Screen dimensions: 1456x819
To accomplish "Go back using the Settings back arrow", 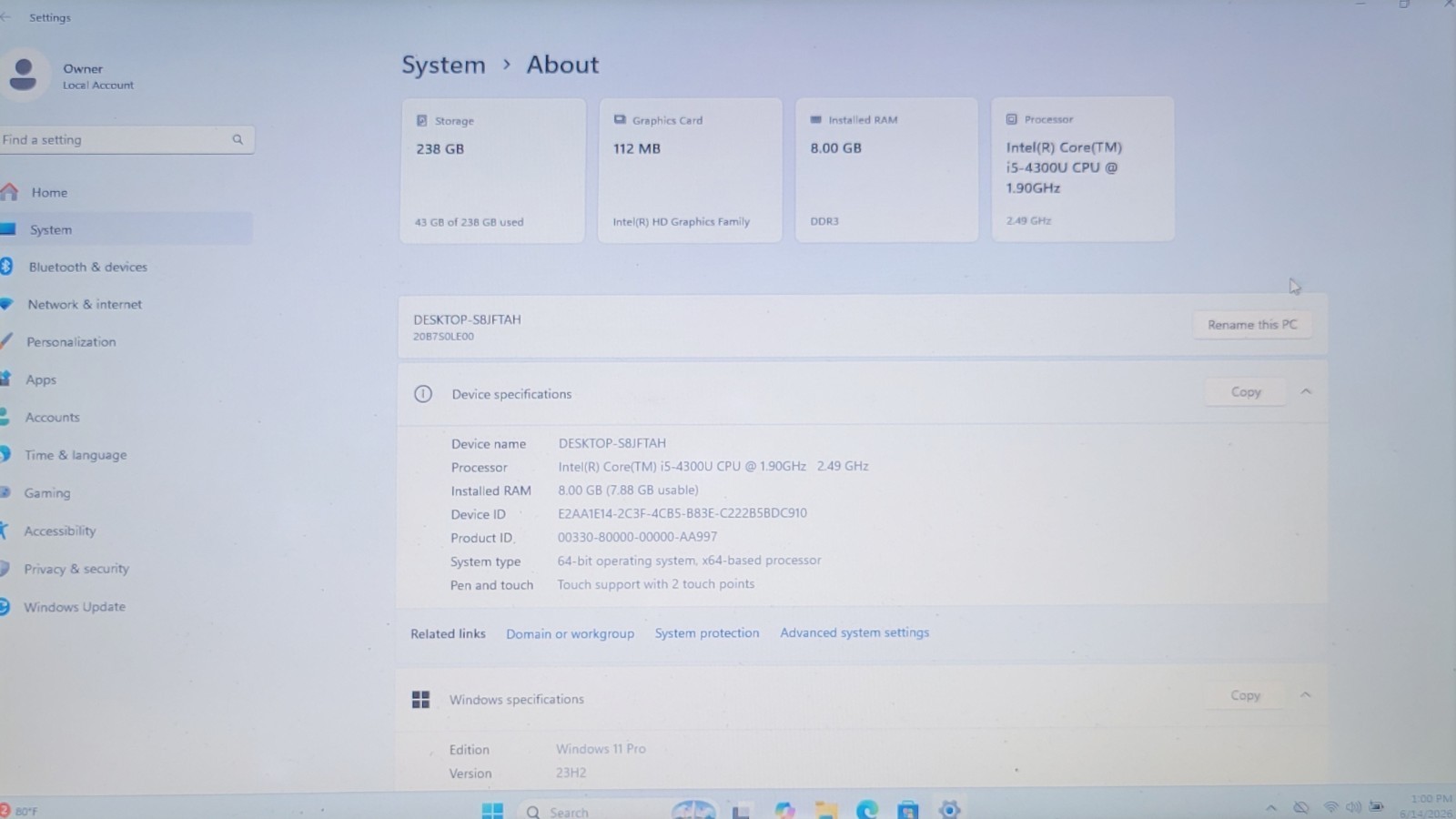I will [x=5, y=17].
